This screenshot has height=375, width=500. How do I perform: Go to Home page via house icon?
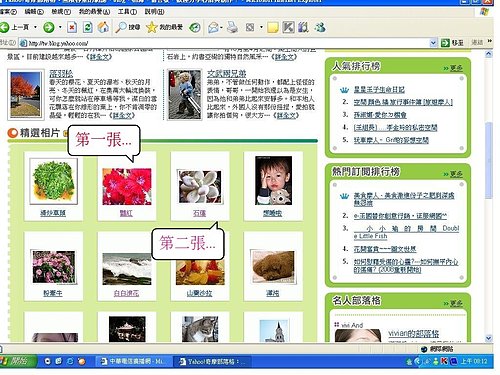click(103, 27)
